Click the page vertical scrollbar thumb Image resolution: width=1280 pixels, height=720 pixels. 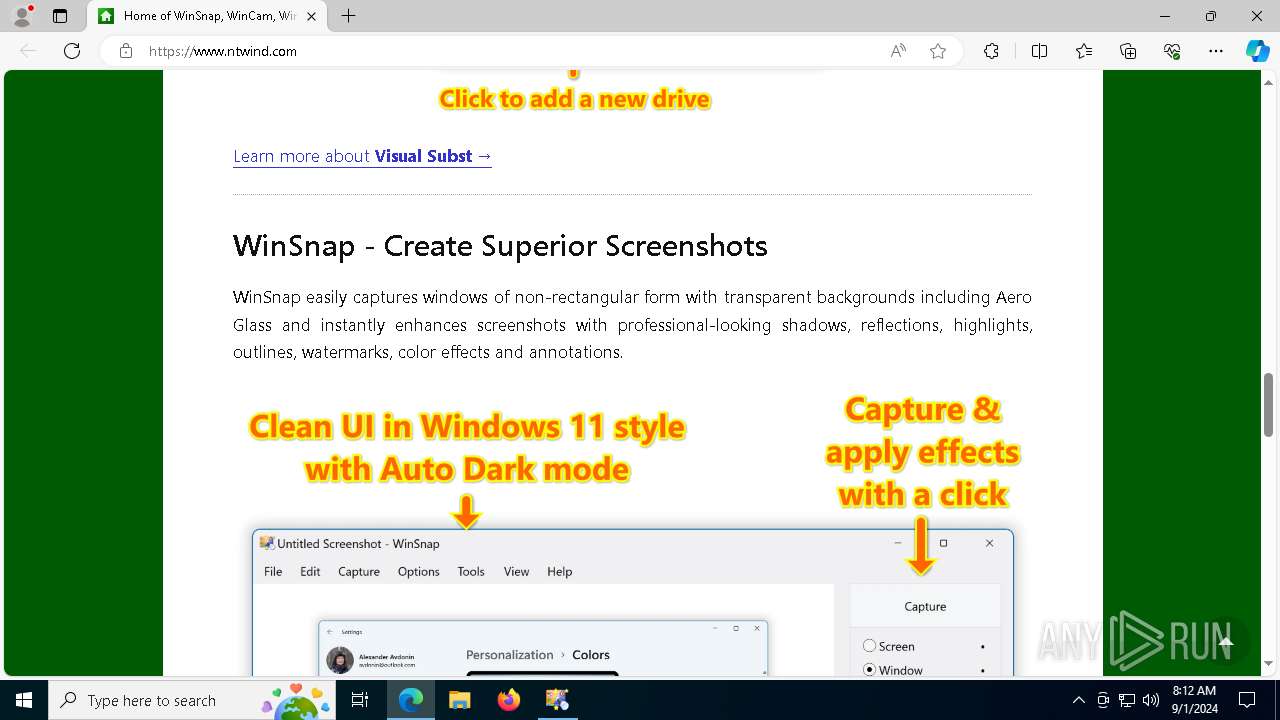[1269, 405]
